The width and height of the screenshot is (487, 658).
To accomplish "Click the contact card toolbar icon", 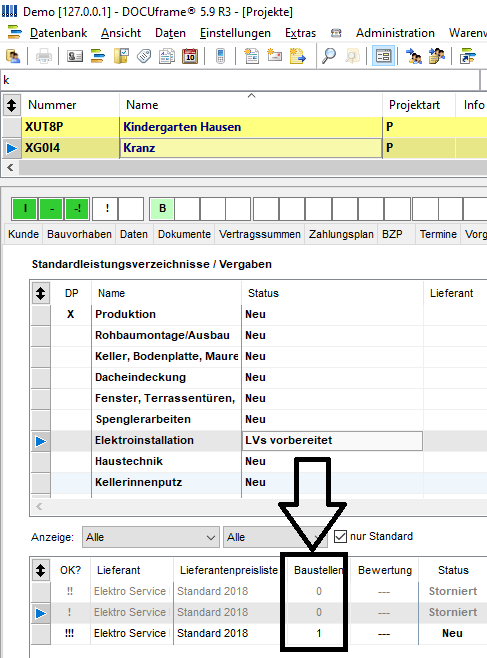I will [x=75, y=56].
